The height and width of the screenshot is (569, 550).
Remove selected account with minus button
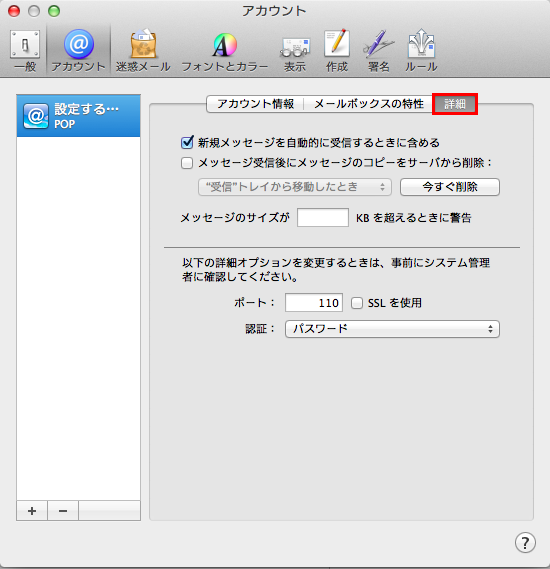tap(63, 511)
